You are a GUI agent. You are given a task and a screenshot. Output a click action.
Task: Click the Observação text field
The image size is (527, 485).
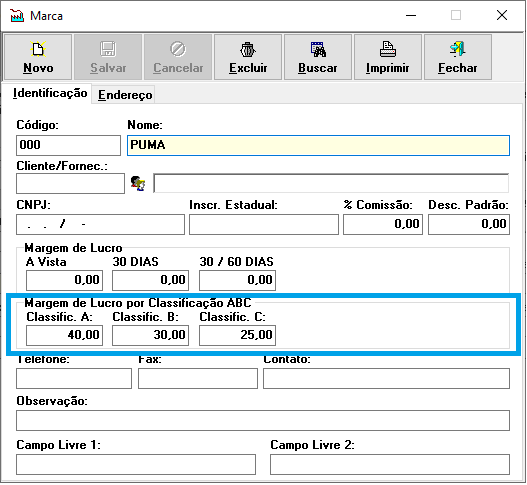tap(263, 420)
